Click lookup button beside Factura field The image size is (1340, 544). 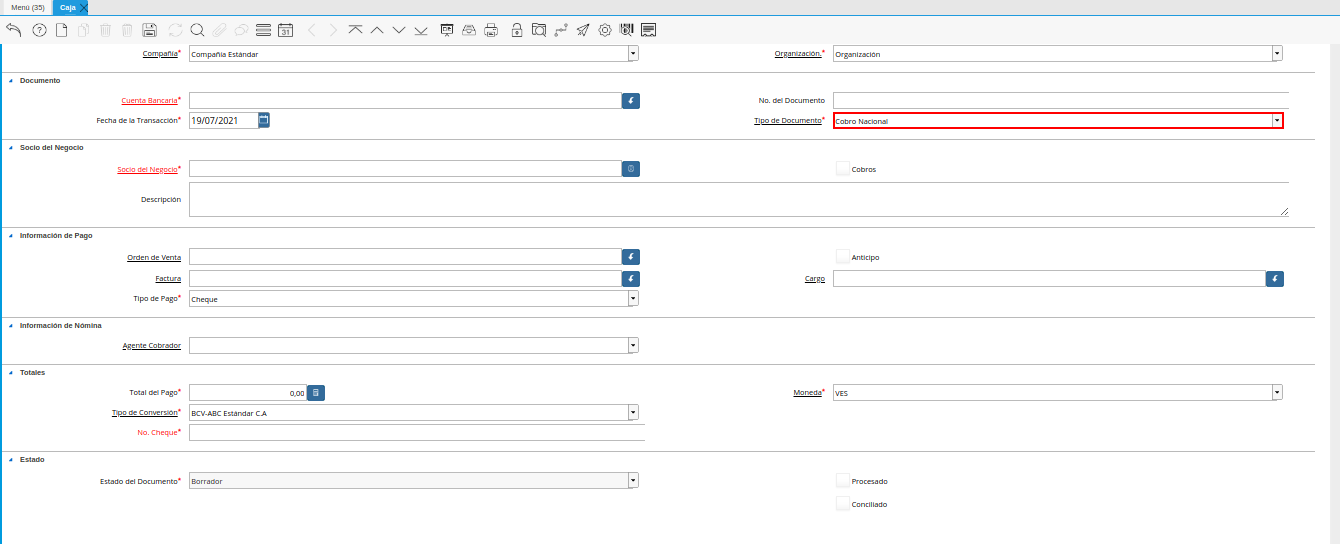[x=631, y=278]
